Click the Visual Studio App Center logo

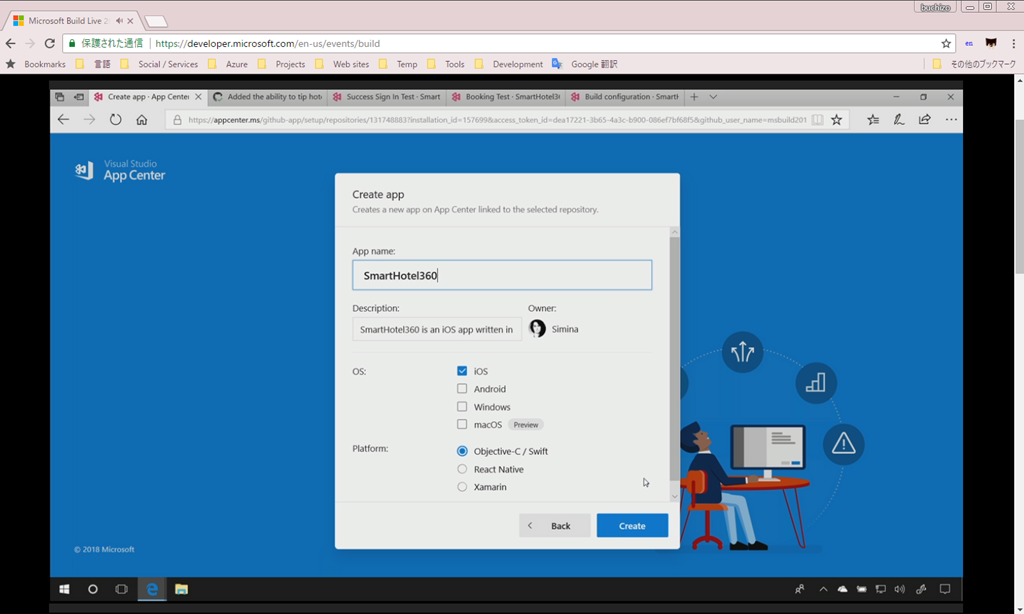(120, 170)
